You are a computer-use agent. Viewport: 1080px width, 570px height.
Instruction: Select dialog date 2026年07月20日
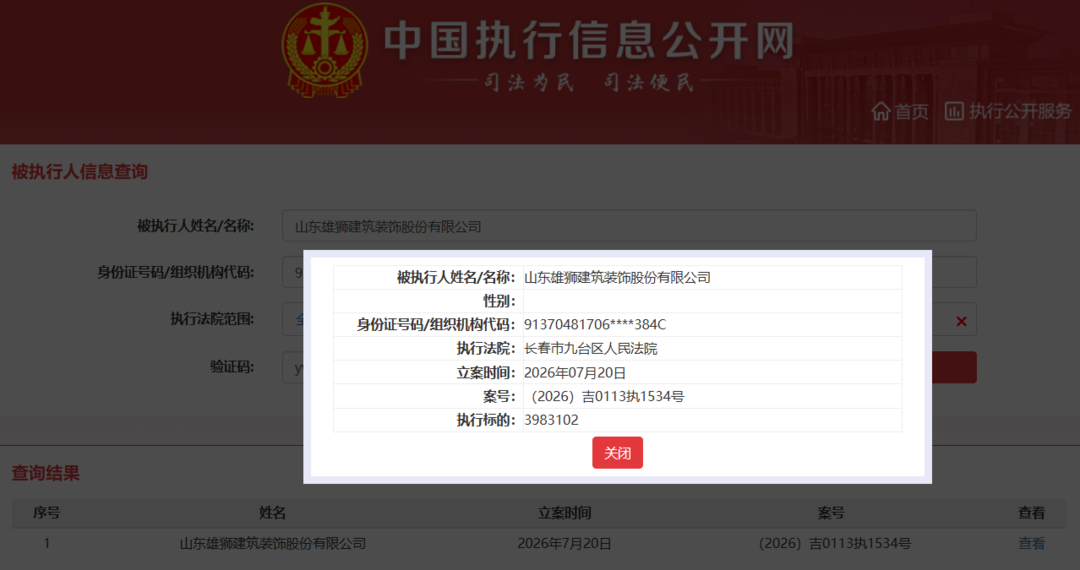click(x=574, y=372)
